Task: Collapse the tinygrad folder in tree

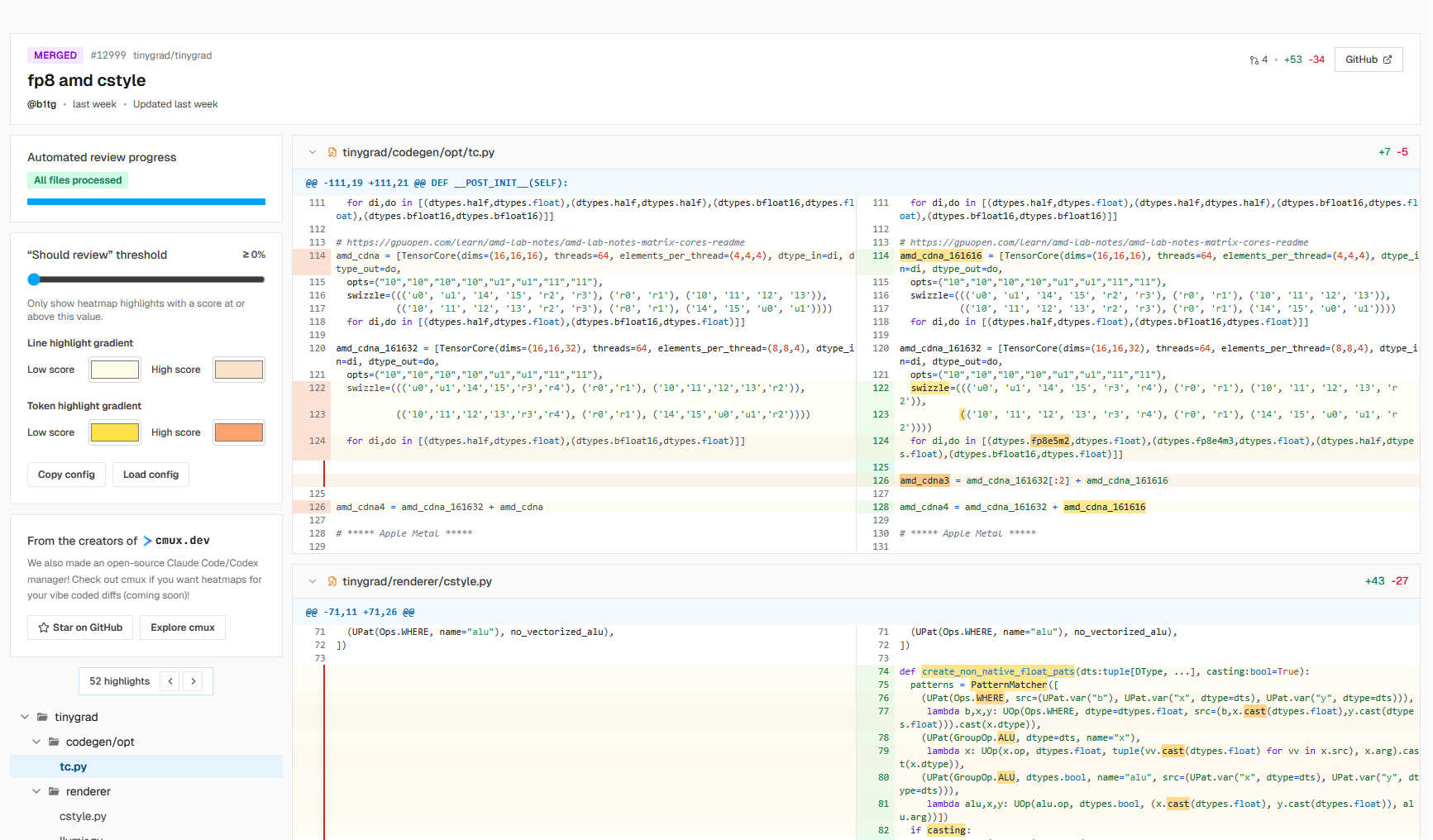Action: (x=25, y=717)
